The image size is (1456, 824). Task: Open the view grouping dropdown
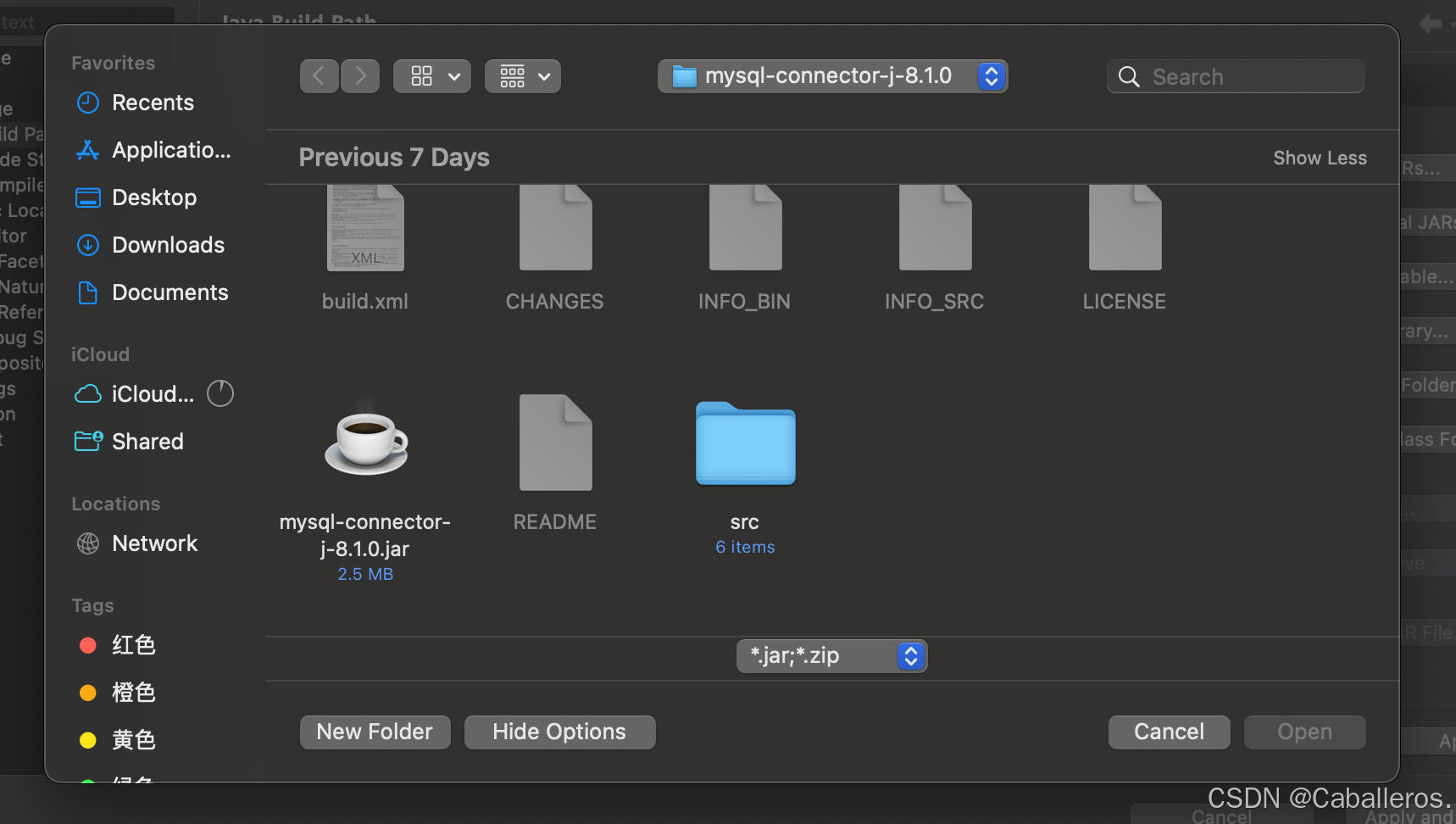click(522, 75)
